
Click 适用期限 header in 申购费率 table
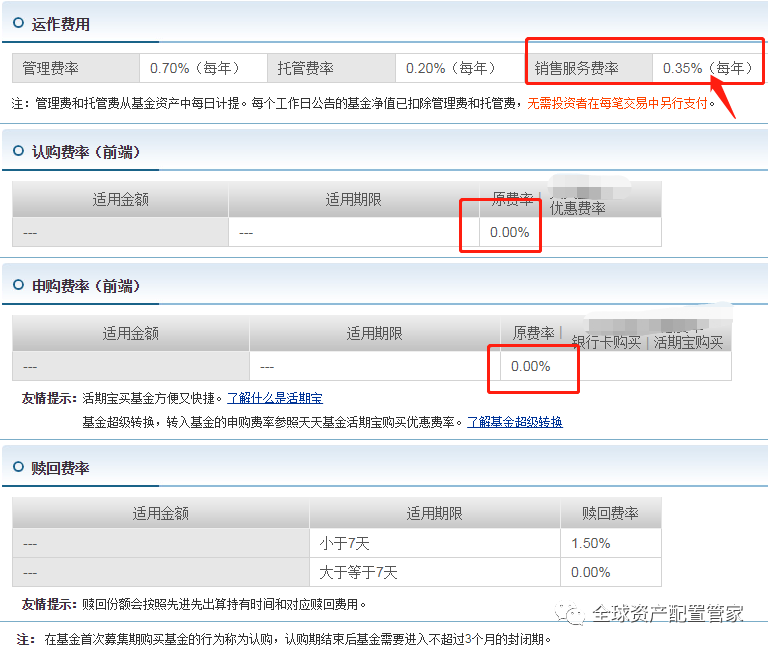[x=375, y=334]
